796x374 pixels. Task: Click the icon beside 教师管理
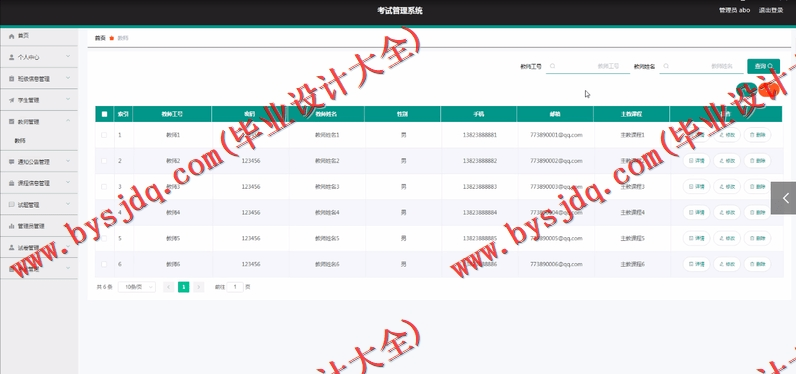tap(12, 122)
